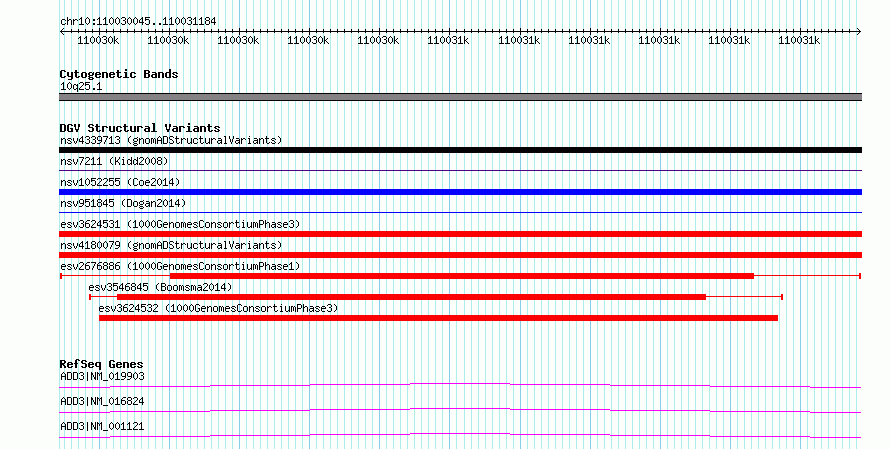The height and width of the screenshot is (449, 890).
Task: Click the 10q25.1 band label
Action: click(x=81, y=87)
